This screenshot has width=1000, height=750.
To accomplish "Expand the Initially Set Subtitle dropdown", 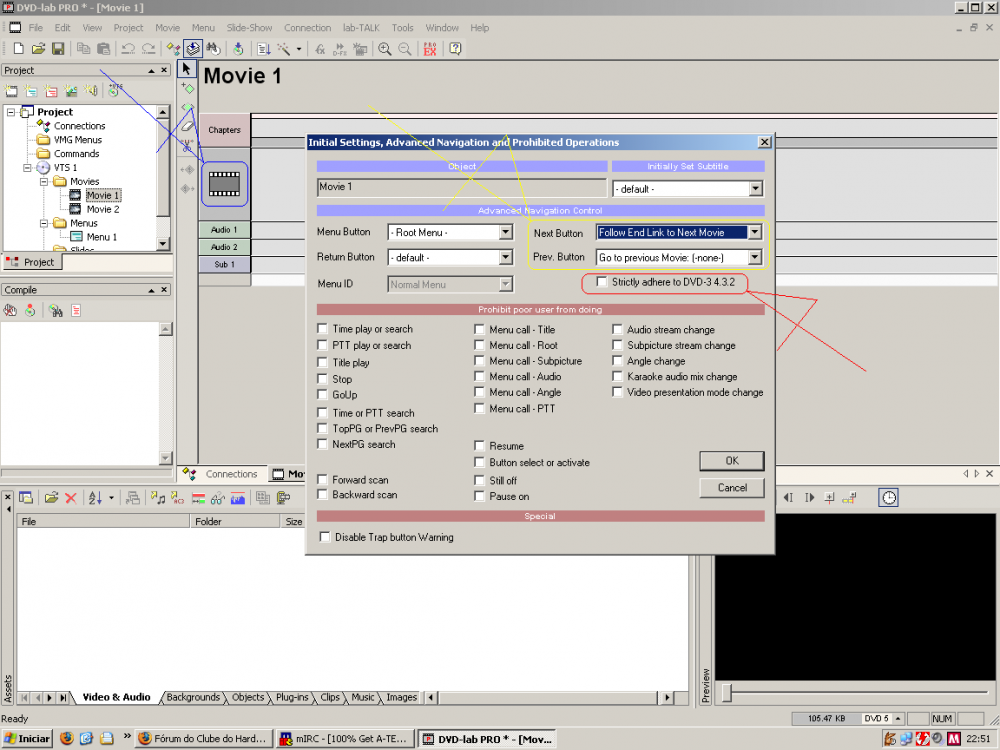I will [755, 189].
